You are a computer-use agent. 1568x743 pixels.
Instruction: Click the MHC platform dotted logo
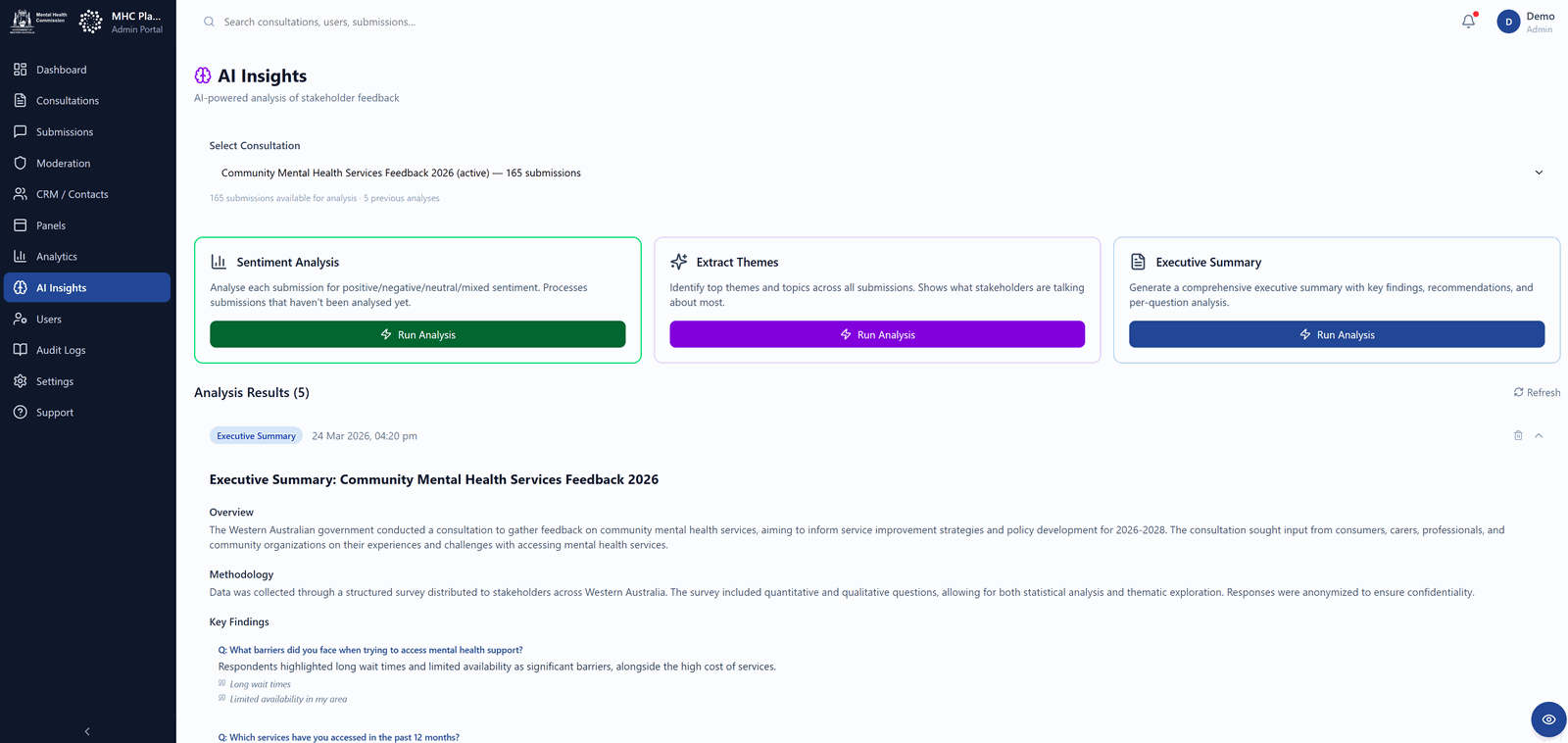pos(90,22)
